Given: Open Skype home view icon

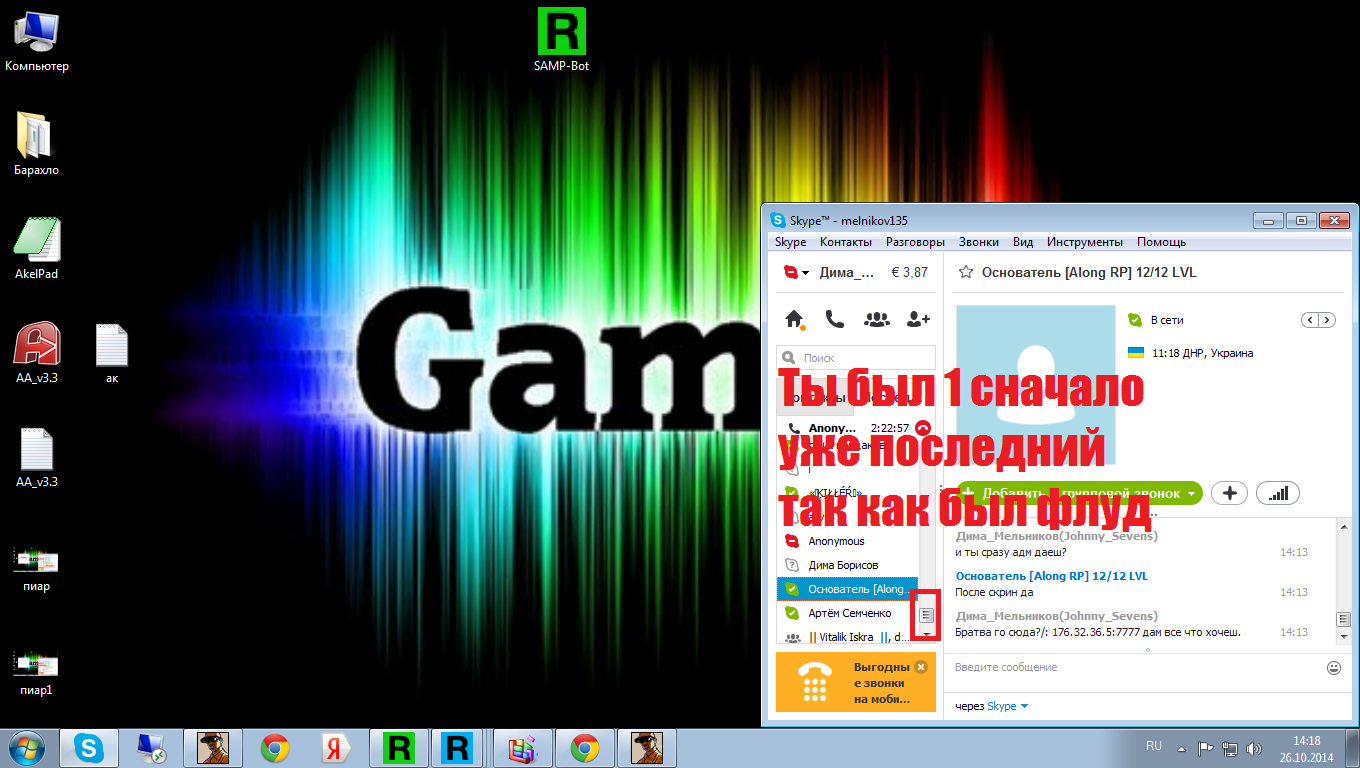Looking at the screenshot, I should 795,319.
